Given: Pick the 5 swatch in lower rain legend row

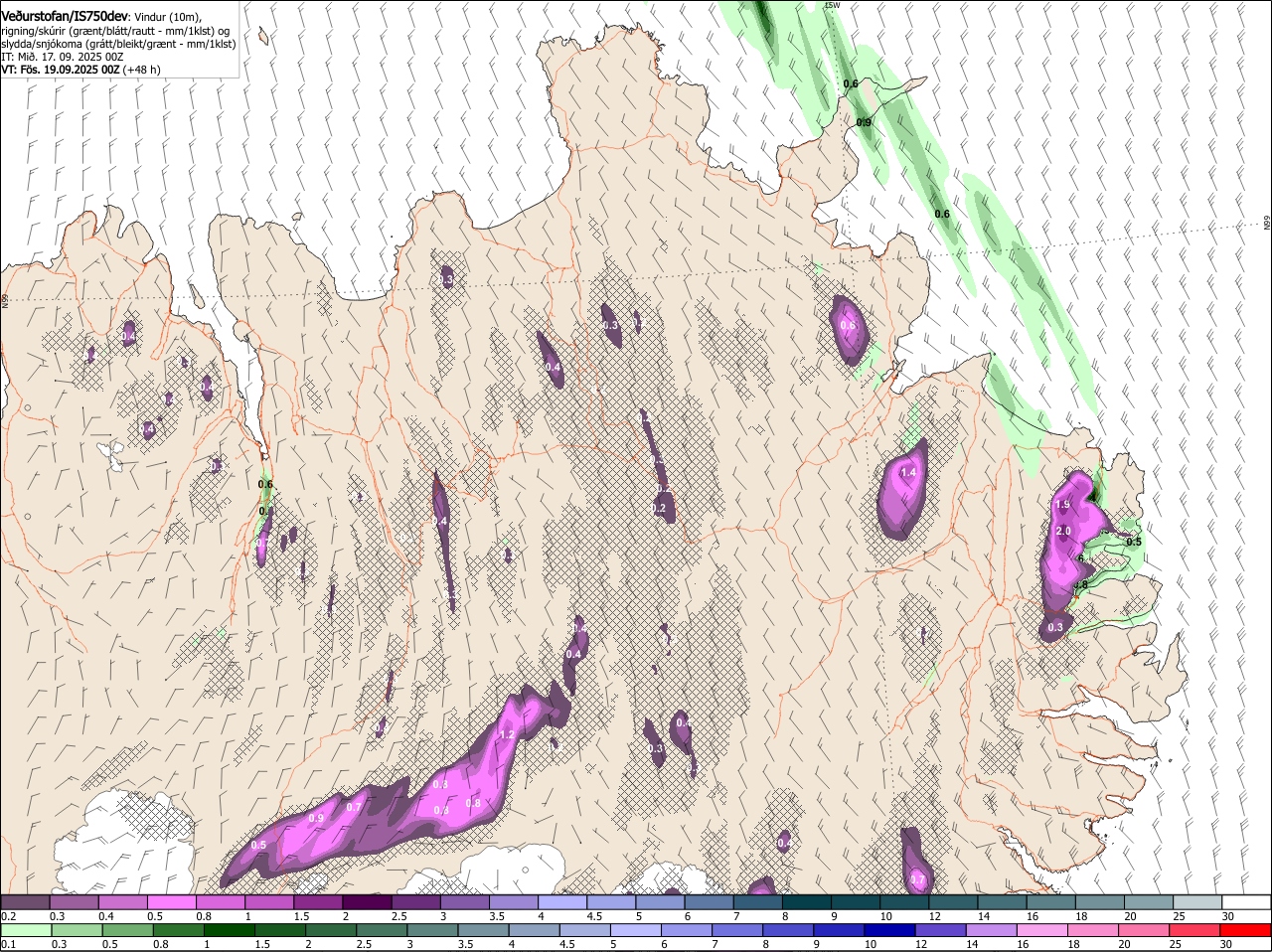Looking at the screenshot, I should pyautogui.click(x=636, y=930).
